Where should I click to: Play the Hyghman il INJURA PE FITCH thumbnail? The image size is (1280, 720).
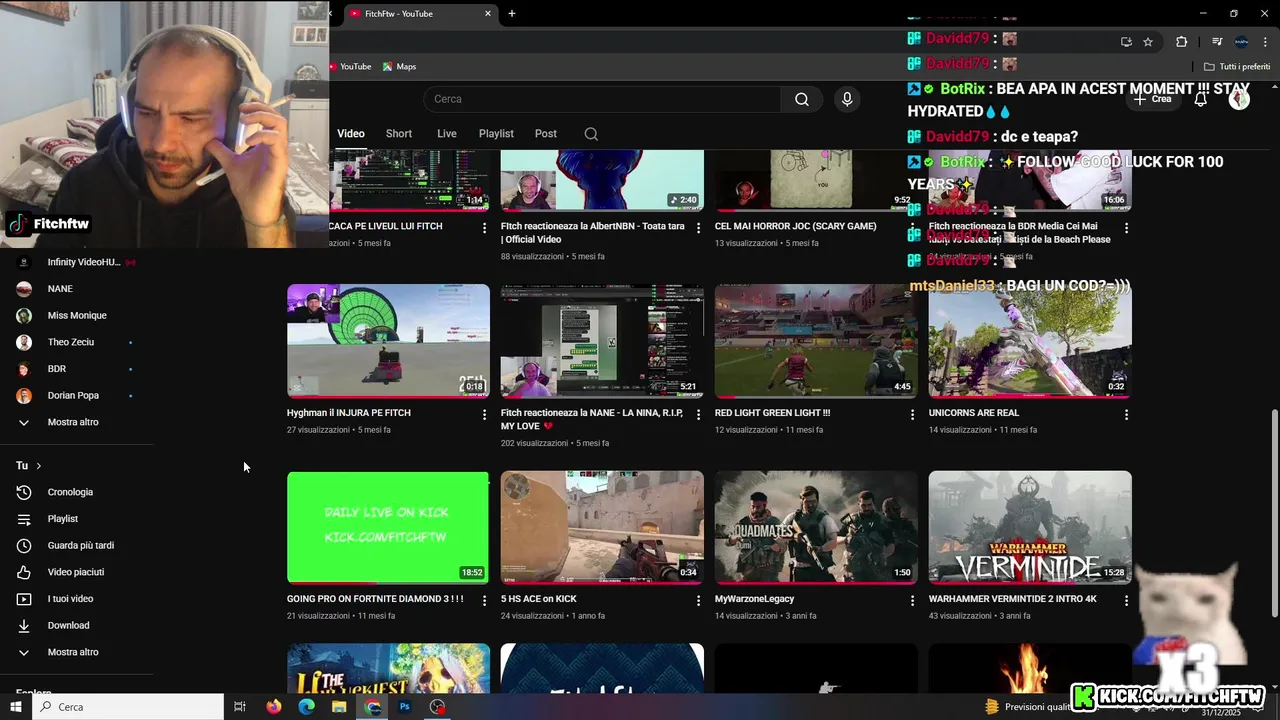point(388,341)
